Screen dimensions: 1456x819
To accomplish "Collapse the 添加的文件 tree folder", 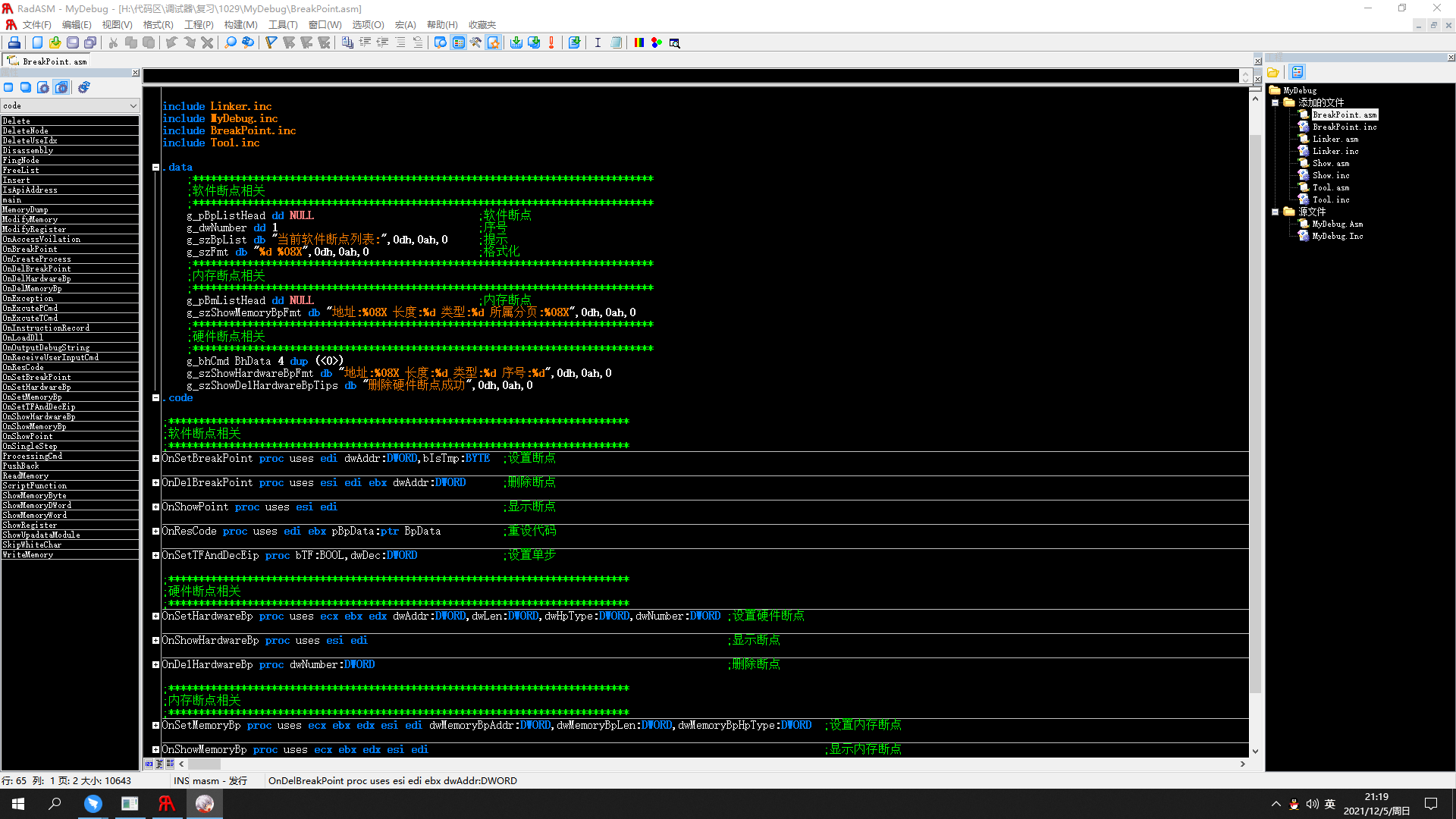I will [1276, 102].
